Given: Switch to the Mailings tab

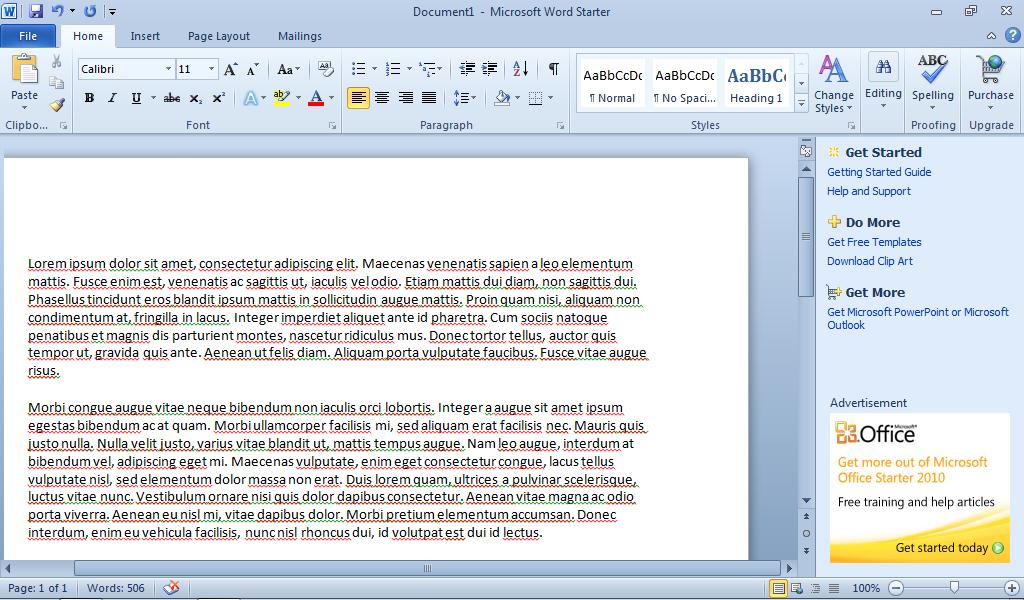Looking at the screenshot, I should point(300,36).
